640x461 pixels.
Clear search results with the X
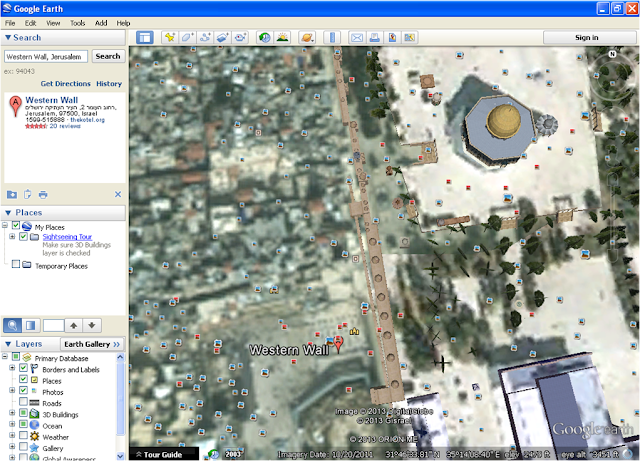(118, 194)
